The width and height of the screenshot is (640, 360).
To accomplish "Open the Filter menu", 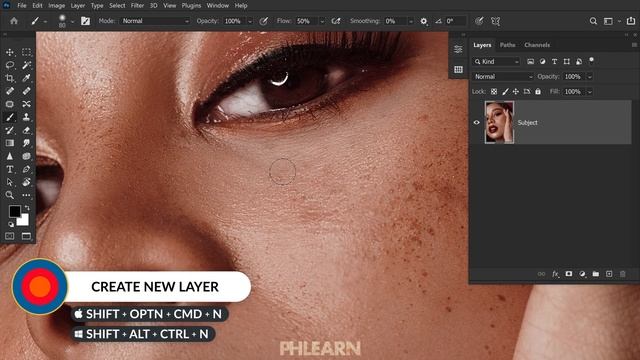I will pos(137,6).
